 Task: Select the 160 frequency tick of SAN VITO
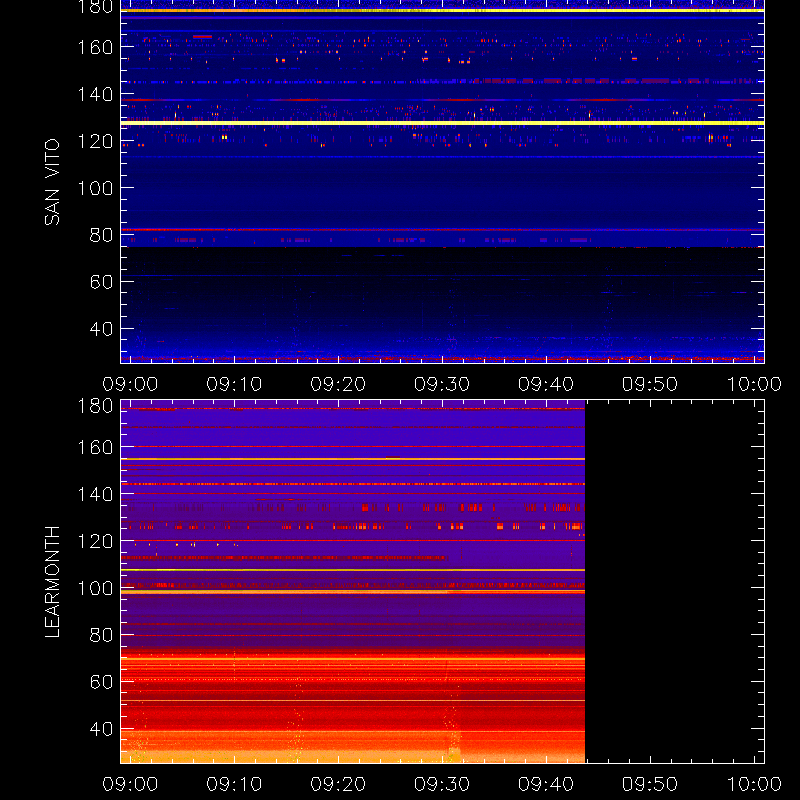95,47
